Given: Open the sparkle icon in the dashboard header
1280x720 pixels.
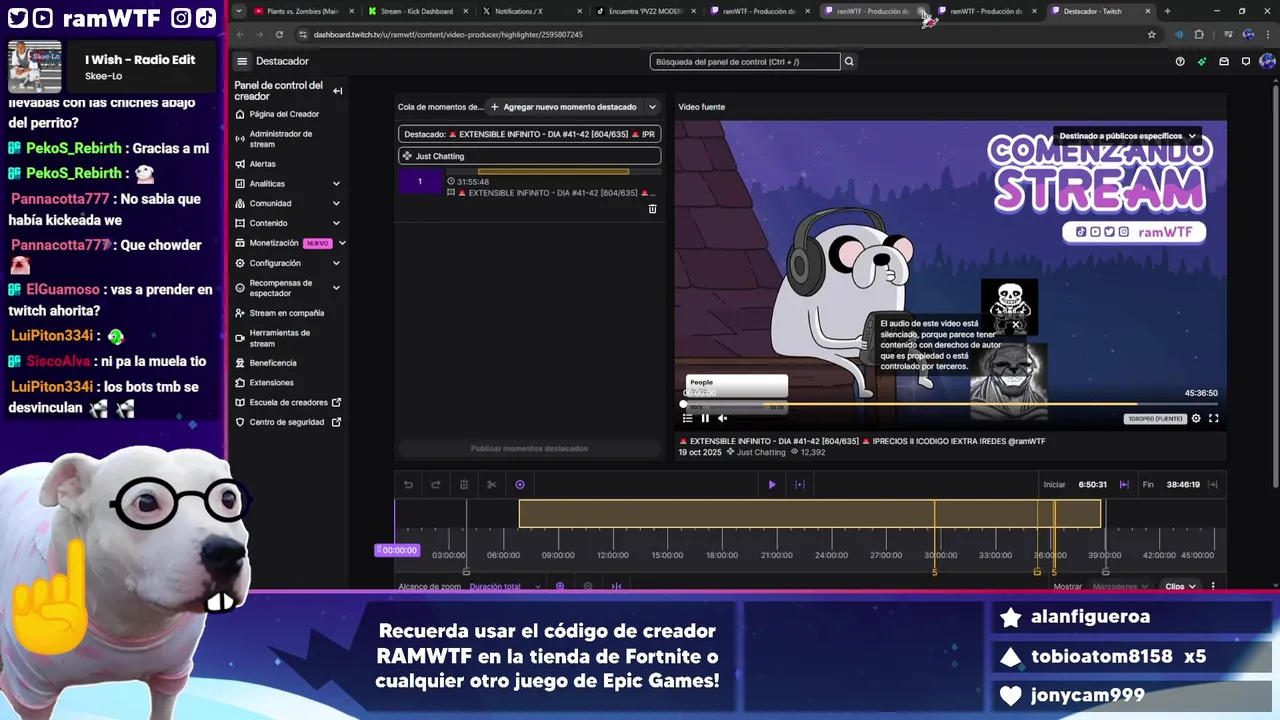Looking at the screenshot, I should (1202, 61).
